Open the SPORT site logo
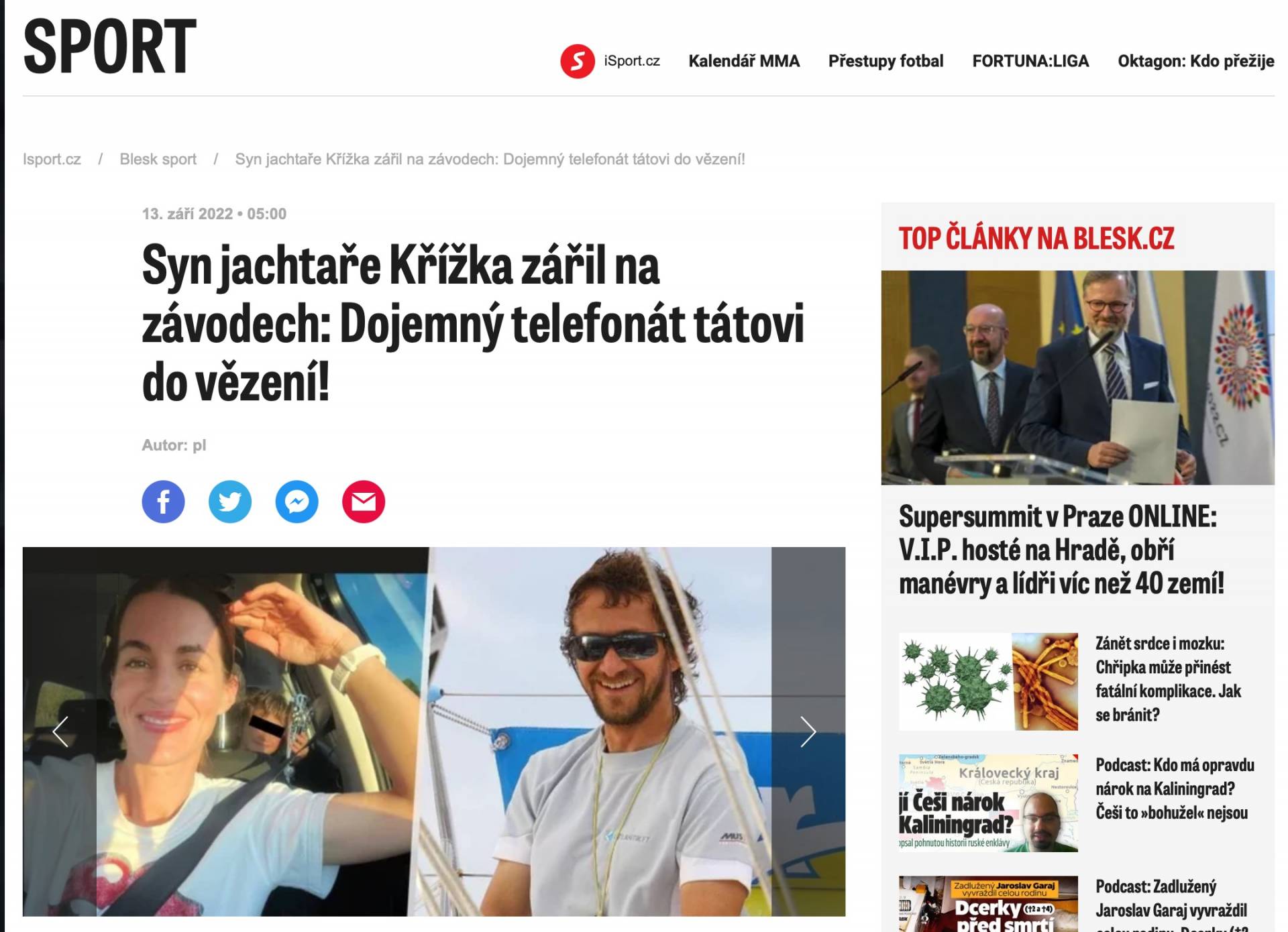The height and width of the screenshot is (932, 1288). coord(110,46)
